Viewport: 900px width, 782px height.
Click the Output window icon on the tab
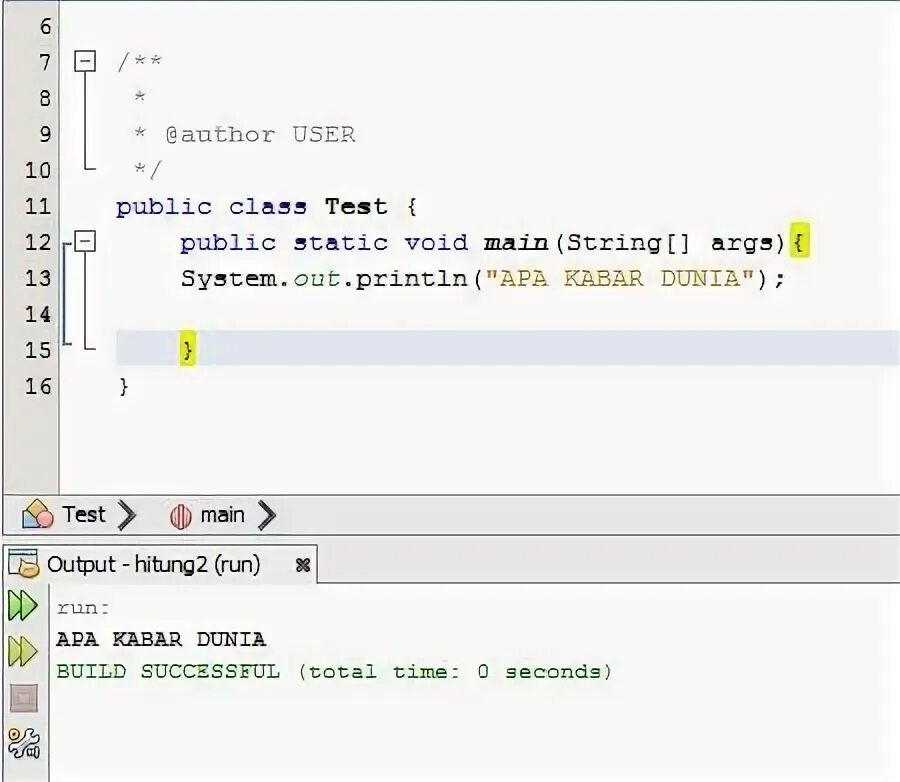click(x=24, y=563)
